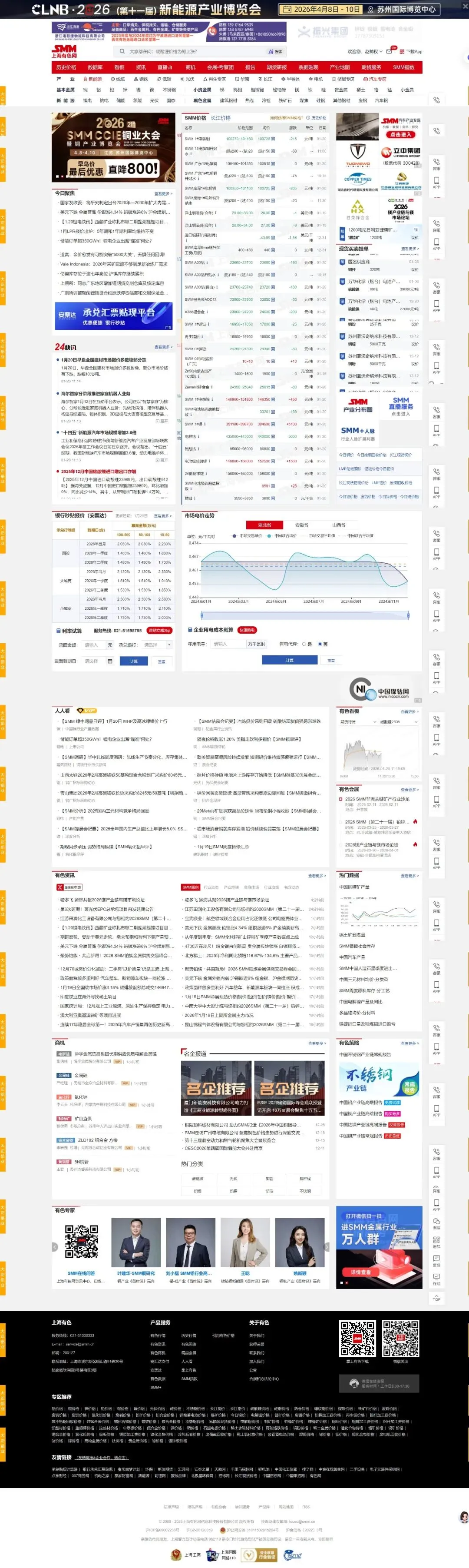Click 计算 in the 企业用电成本测算 form
469x1568 pixels.
(290, 660)
